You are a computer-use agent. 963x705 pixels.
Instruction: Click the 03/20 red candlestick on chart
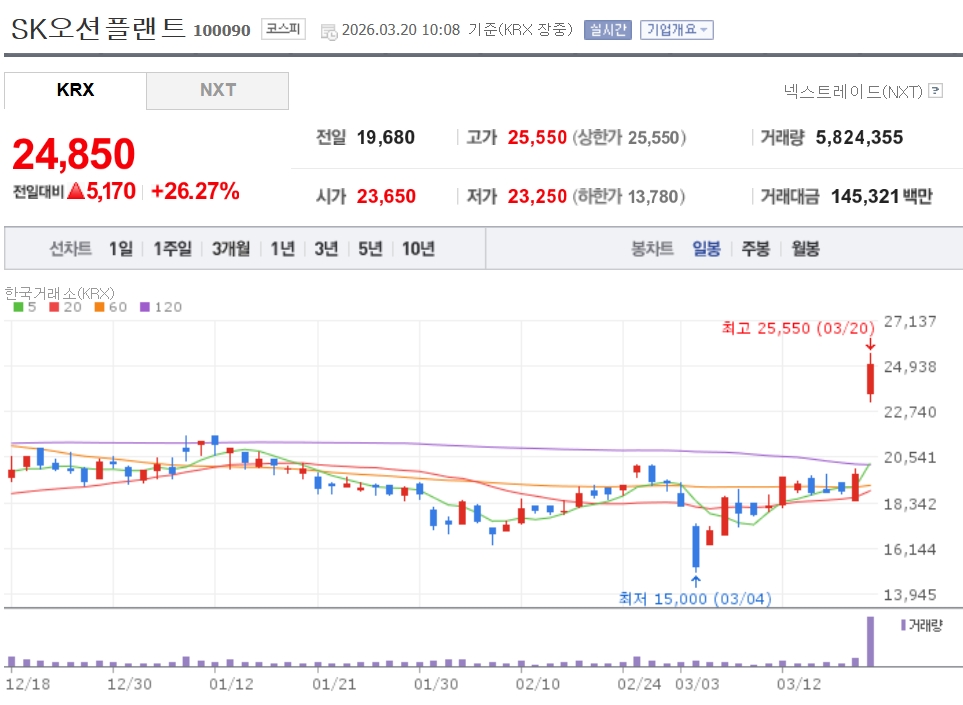click(870, 379)
